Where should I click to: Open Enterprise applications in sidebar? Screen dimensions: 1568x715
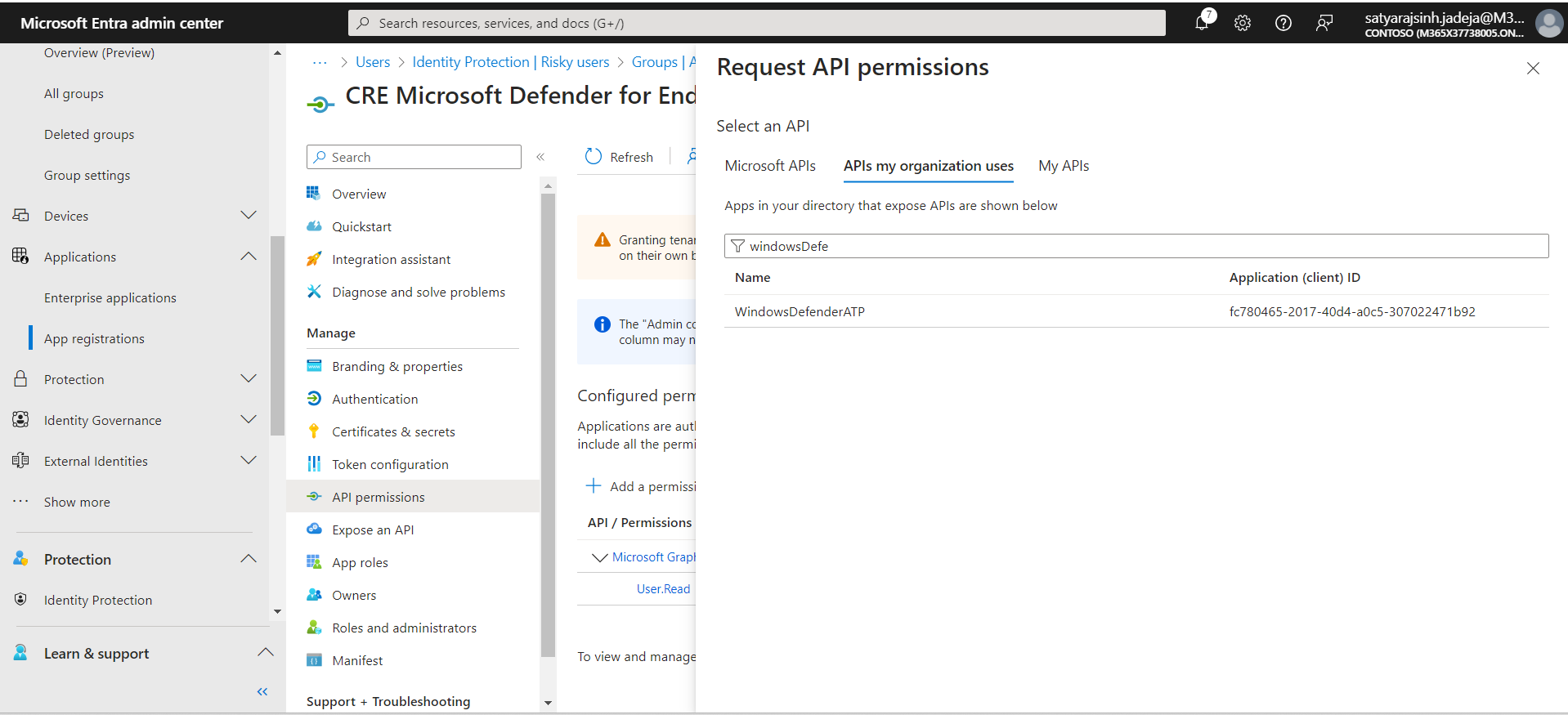click(110, 297)
